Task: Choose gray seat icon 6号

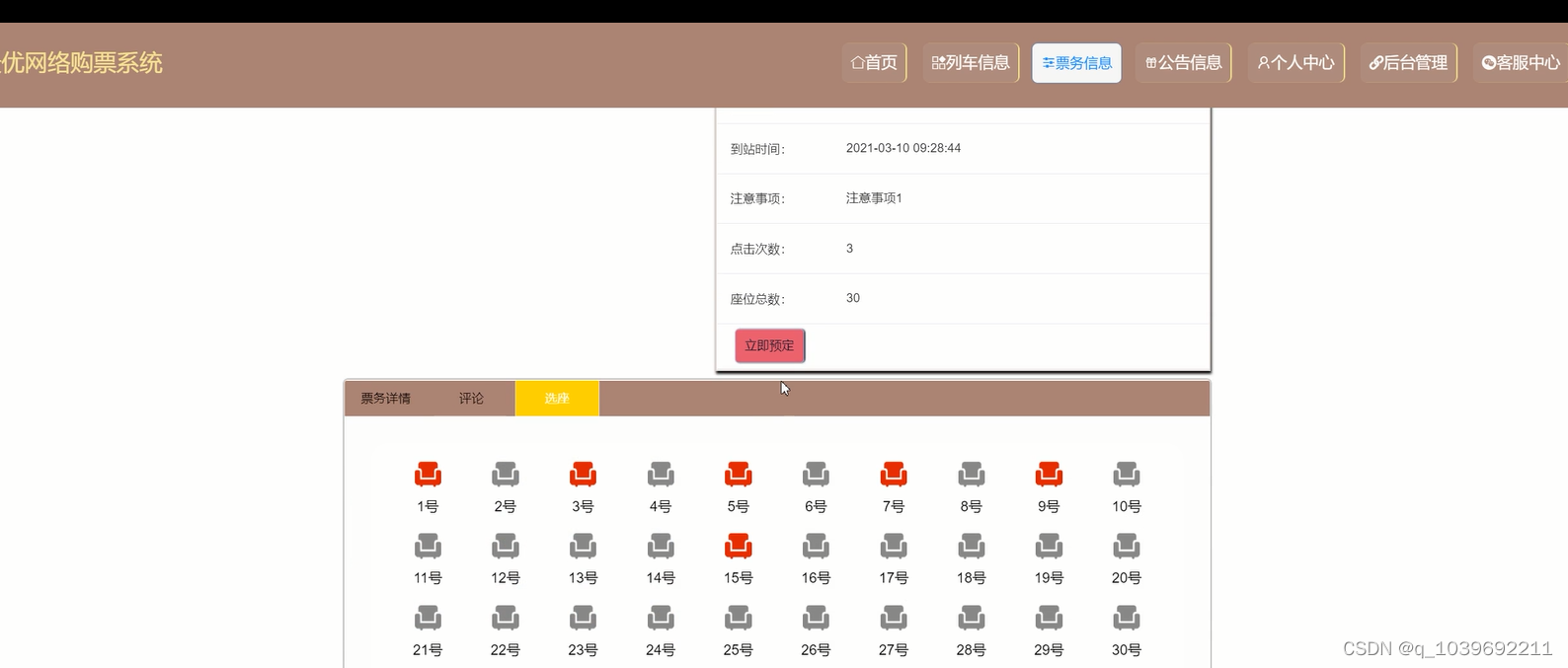Action: pos(816,475)
